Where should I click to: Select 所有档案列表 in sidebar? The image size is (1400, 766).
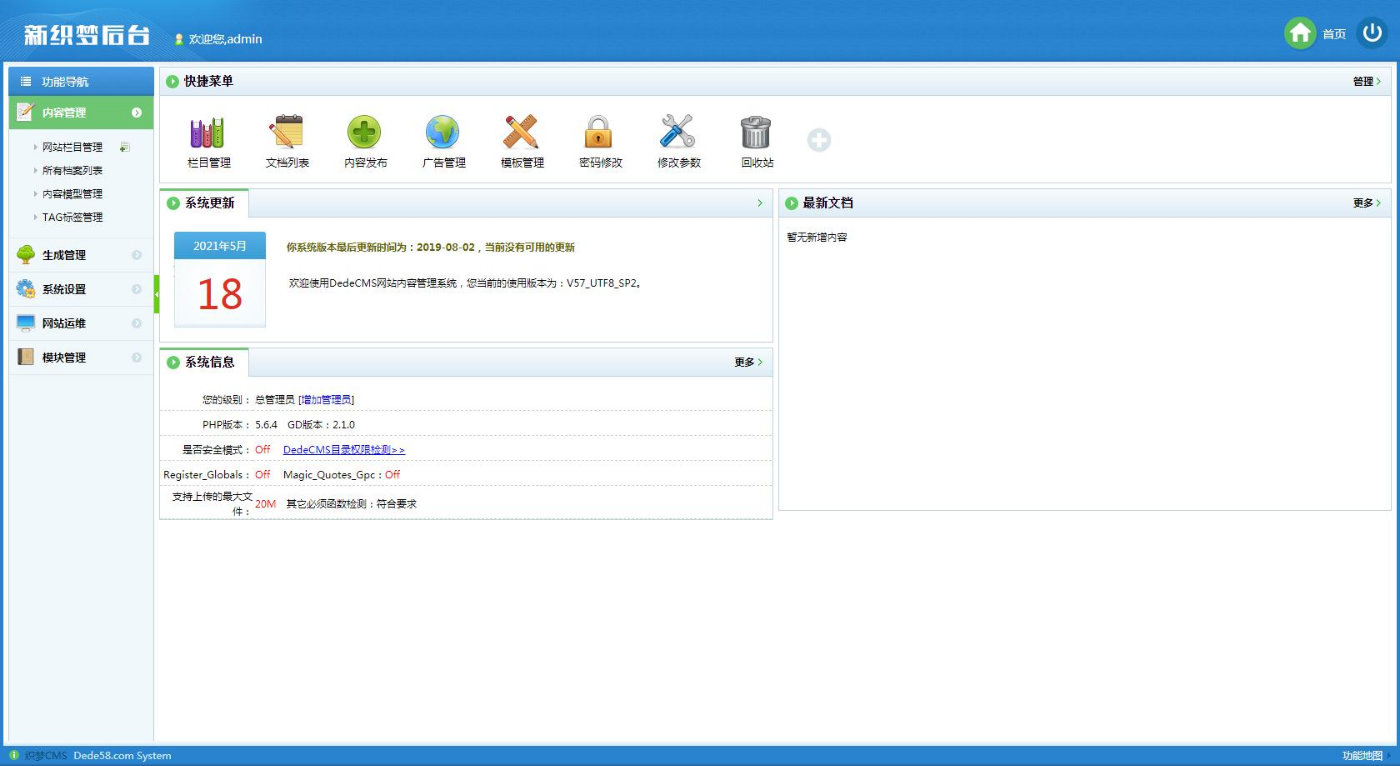click(x=72, y=170)
